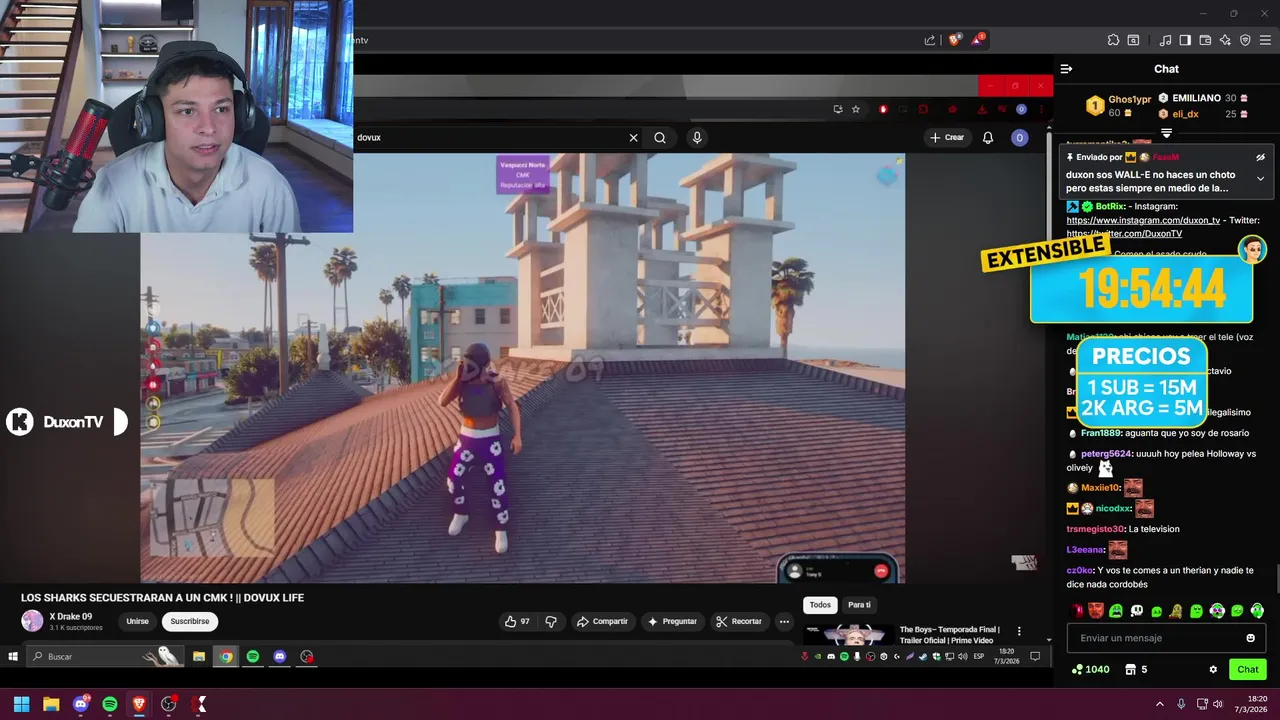The width and height of the screenshot is (1280, 720).
Task: Open the Brave VPN shield icon
Action: (x=1245, y=40)
